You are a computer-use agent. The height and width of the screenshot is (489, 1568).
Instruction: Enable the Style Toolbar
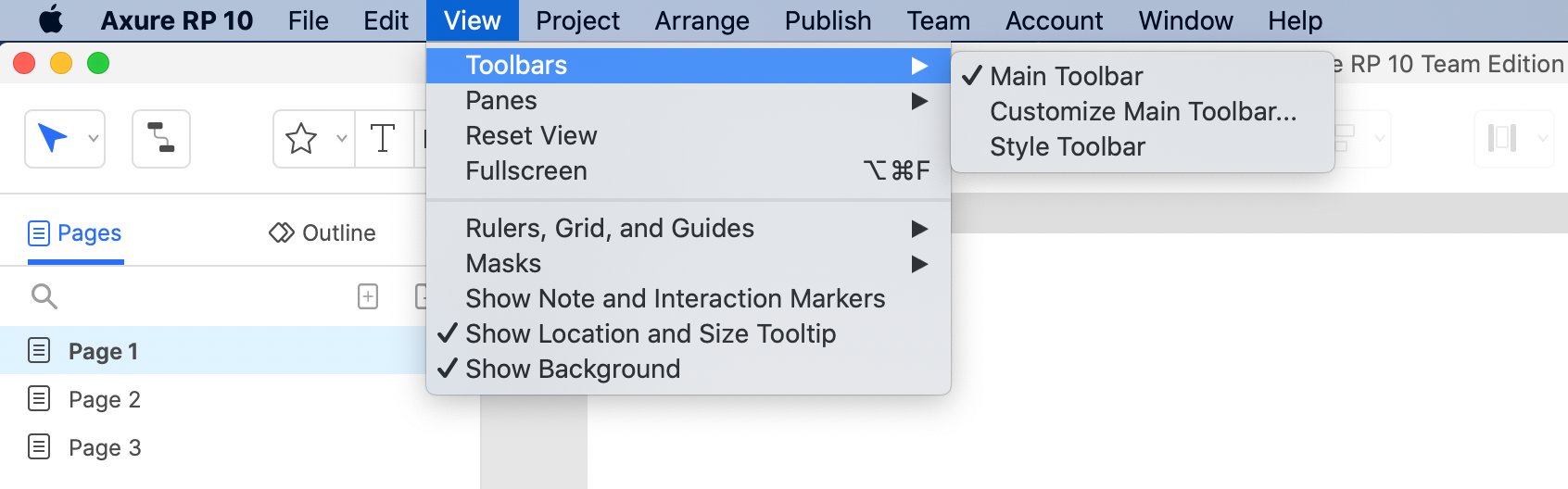click(x=1067, y=146)
